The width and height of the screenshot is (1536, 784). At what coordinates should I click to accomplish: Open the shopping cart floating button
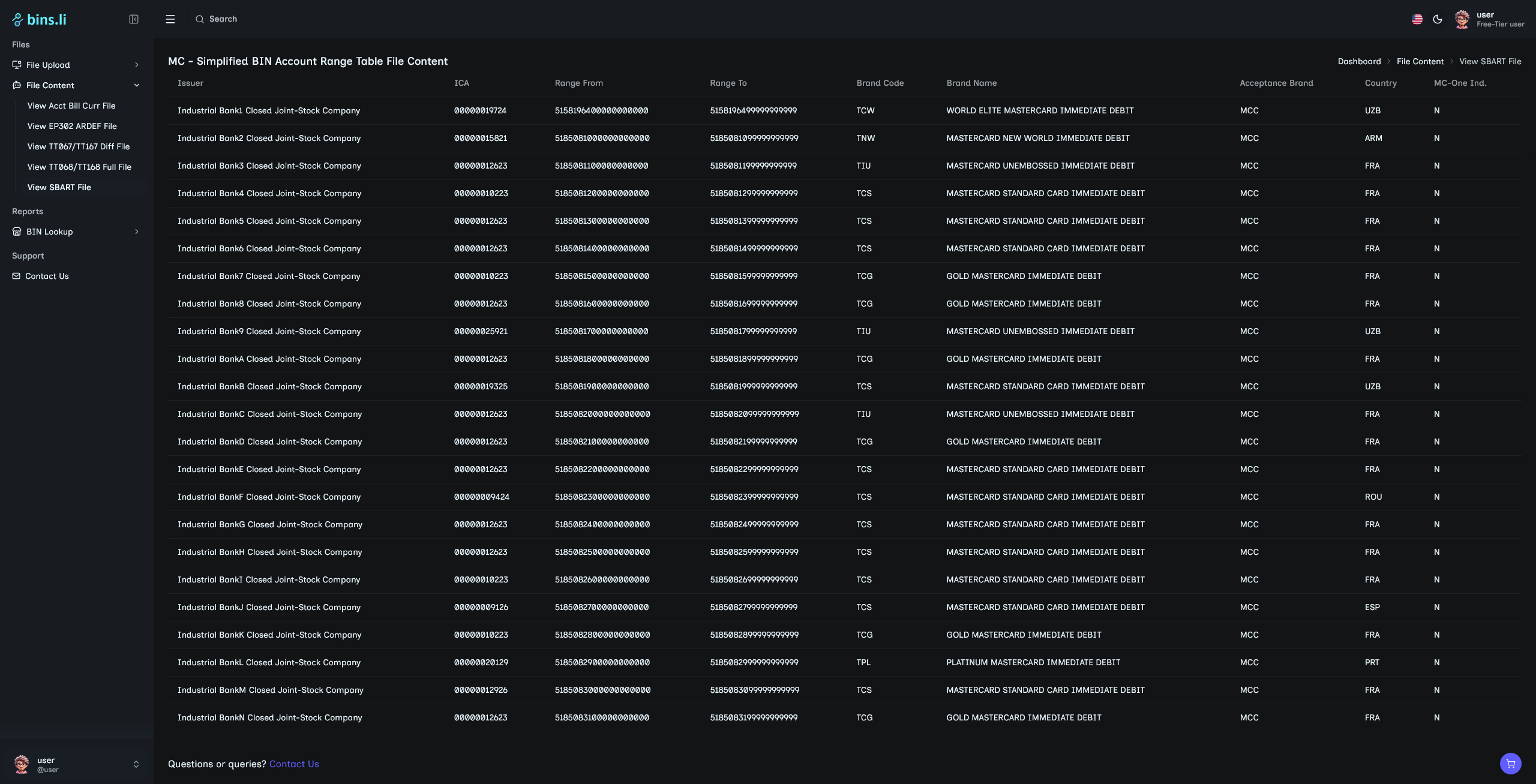click(1511, 764)
